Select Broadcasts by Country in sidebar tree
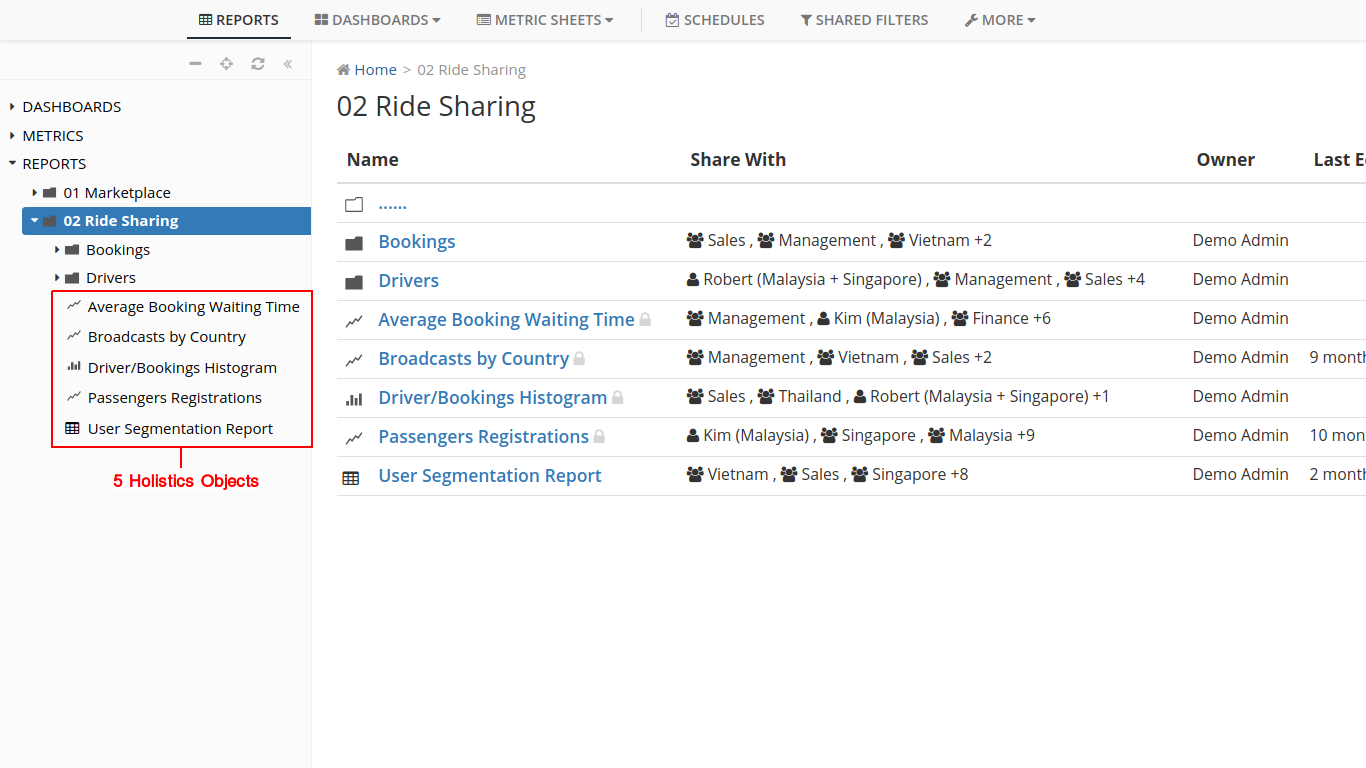 (x=166, y=337)
